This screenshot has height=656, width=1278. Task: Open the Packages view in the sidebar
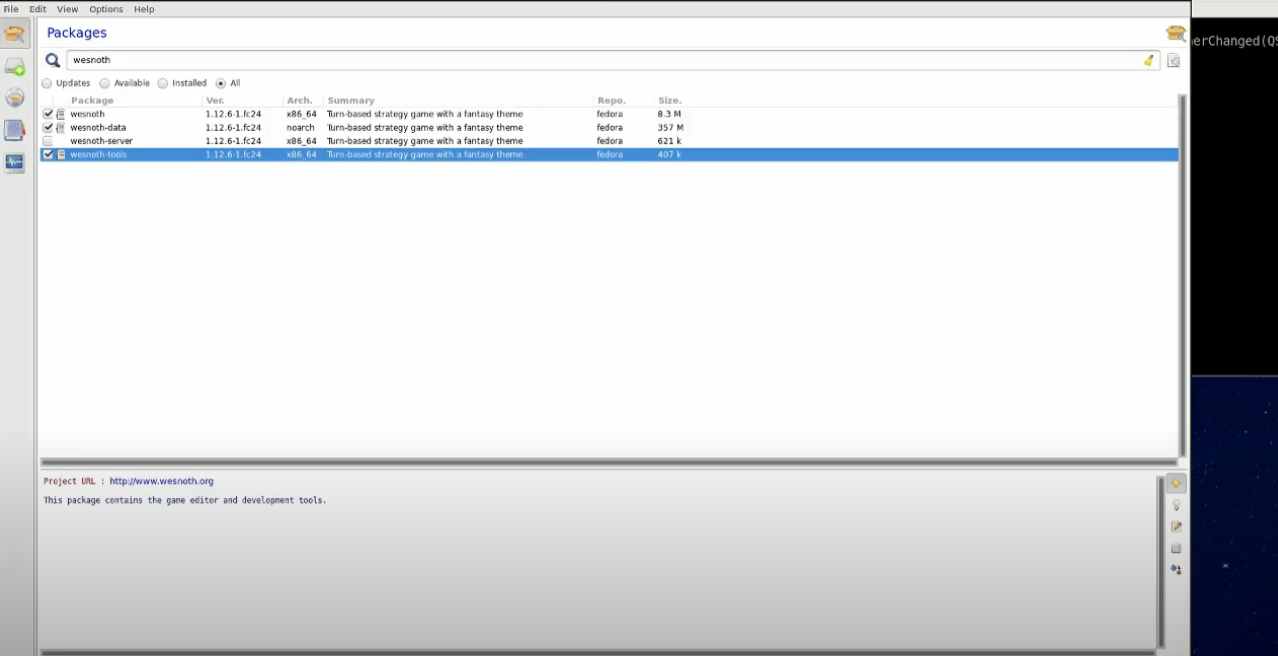15,35
